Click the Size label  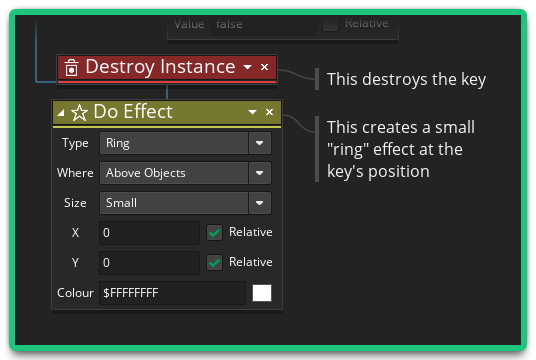click(x=75, y=203)
